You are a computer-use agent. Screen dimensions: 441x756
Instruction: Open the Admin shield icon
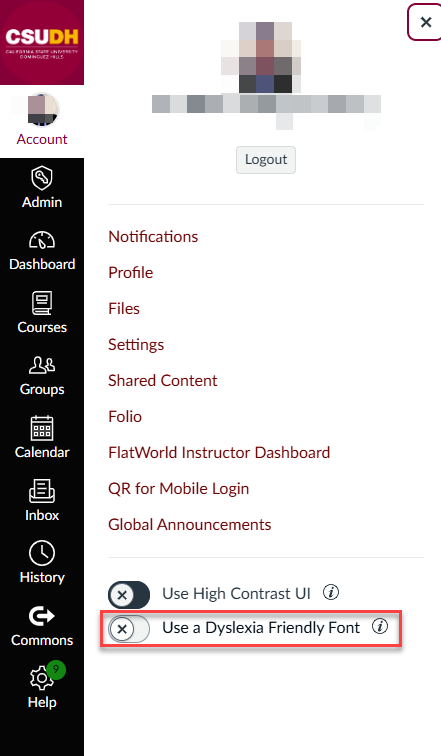tap(42, 178)
